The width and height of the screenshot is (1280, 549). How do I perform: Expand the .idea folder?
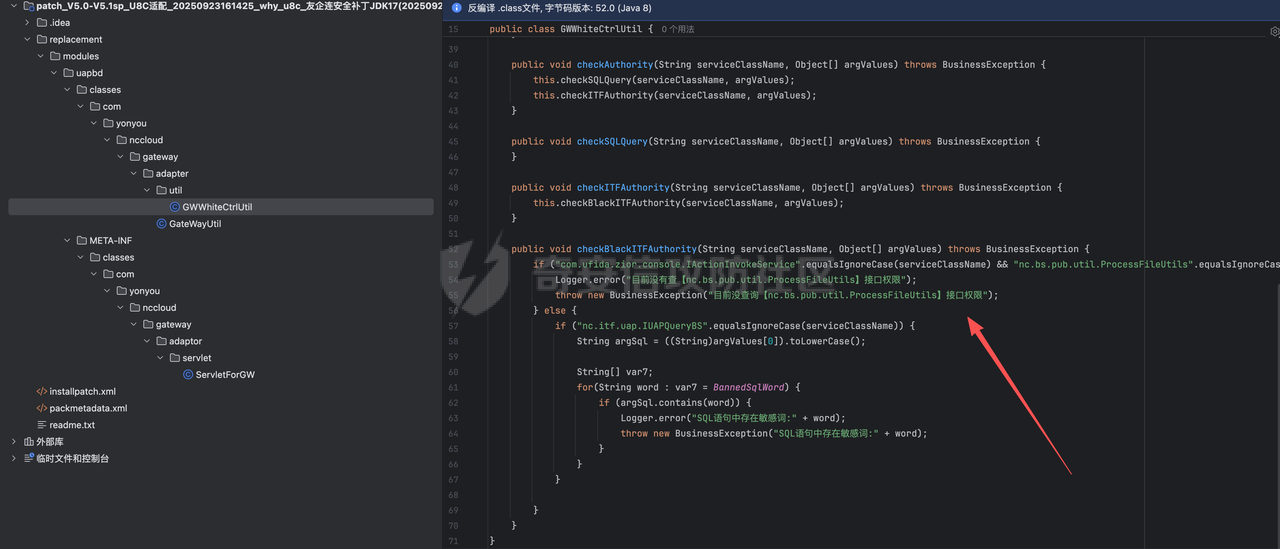[x=27, y=23]
